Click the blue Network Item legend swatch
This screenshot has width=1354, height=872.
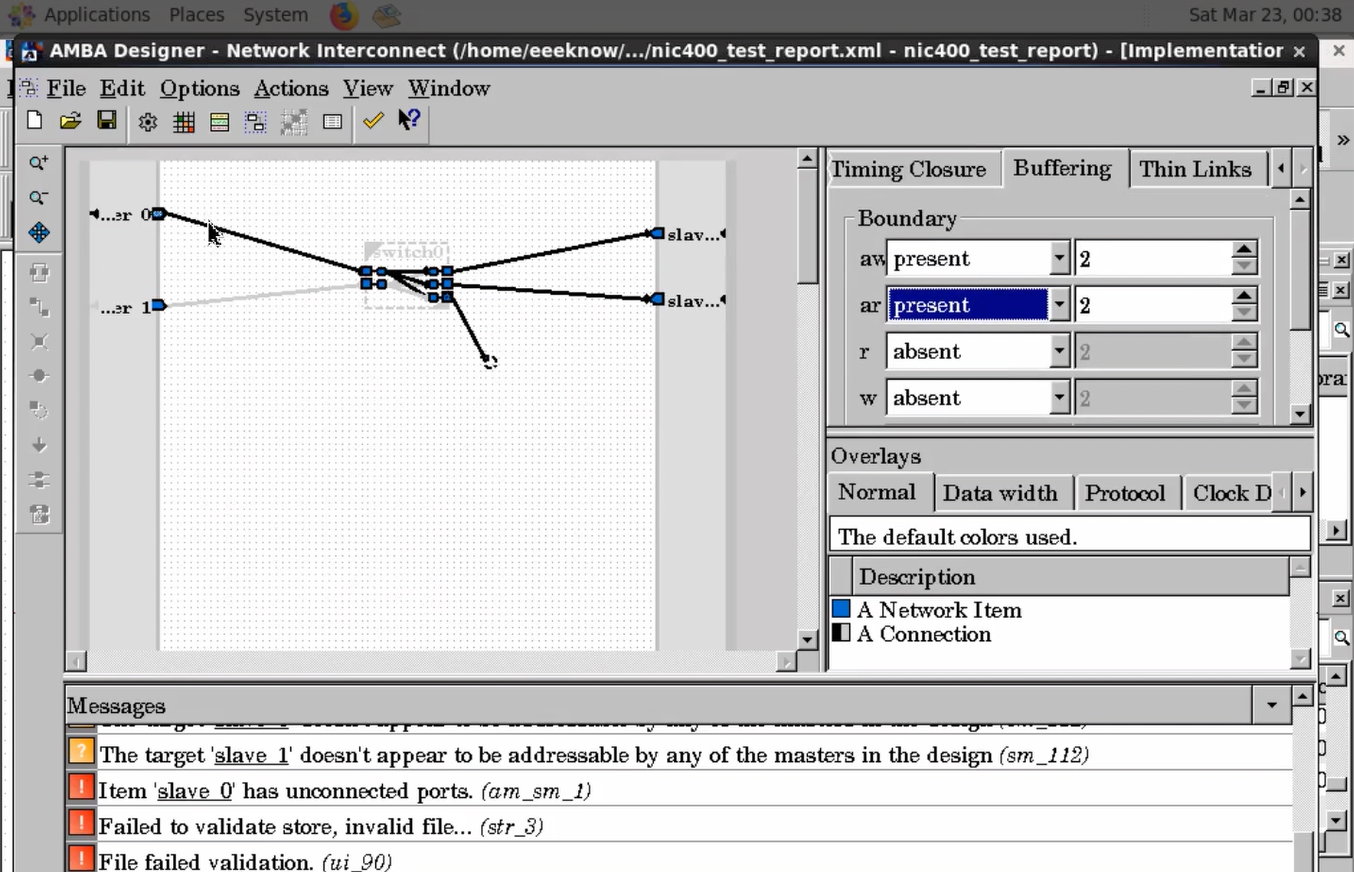pos(841,608)
